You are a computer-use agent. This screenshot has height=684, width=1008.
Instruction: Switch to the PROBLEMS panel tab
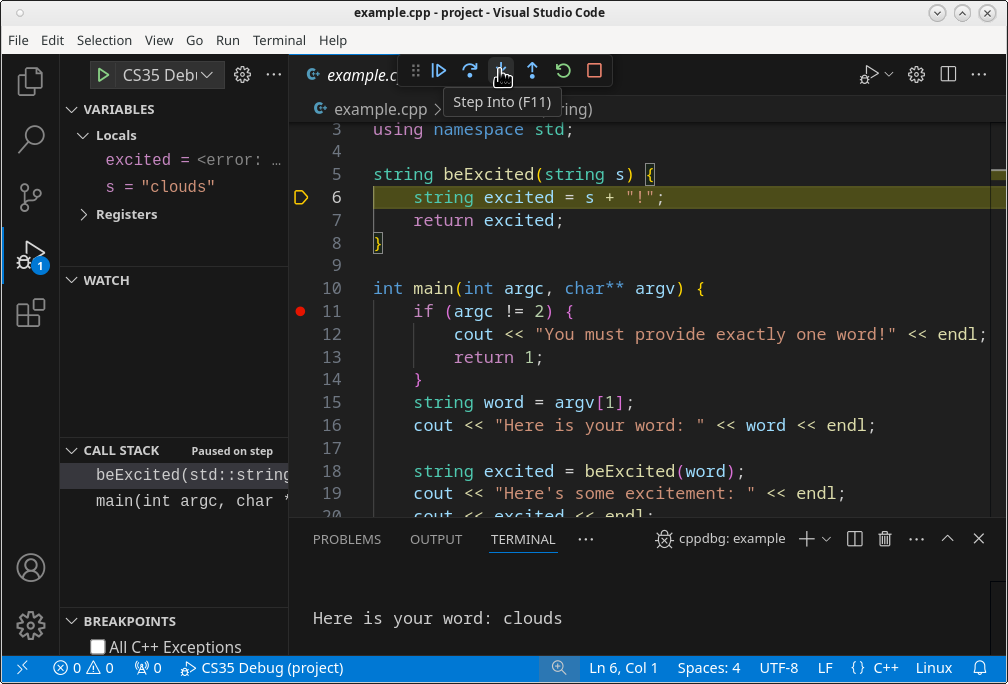[346, 539]
